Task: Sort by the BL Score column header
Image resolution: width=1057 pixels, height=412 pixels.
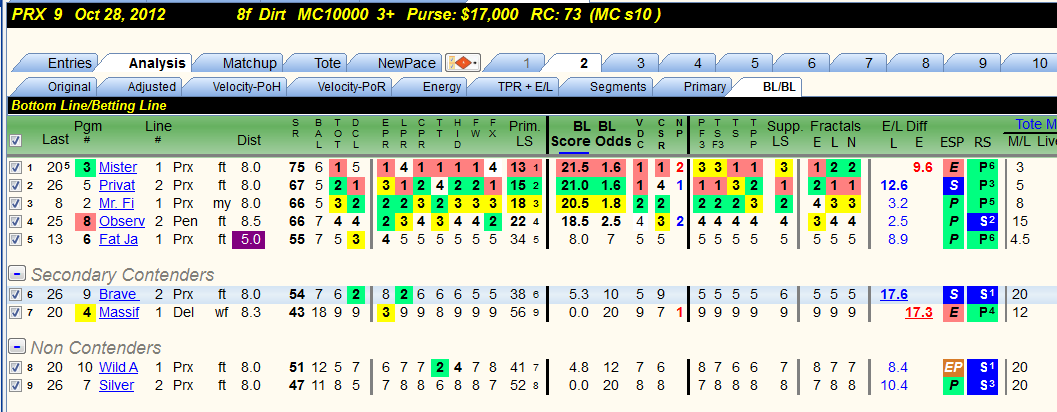Action: click(x=573, y=134)
